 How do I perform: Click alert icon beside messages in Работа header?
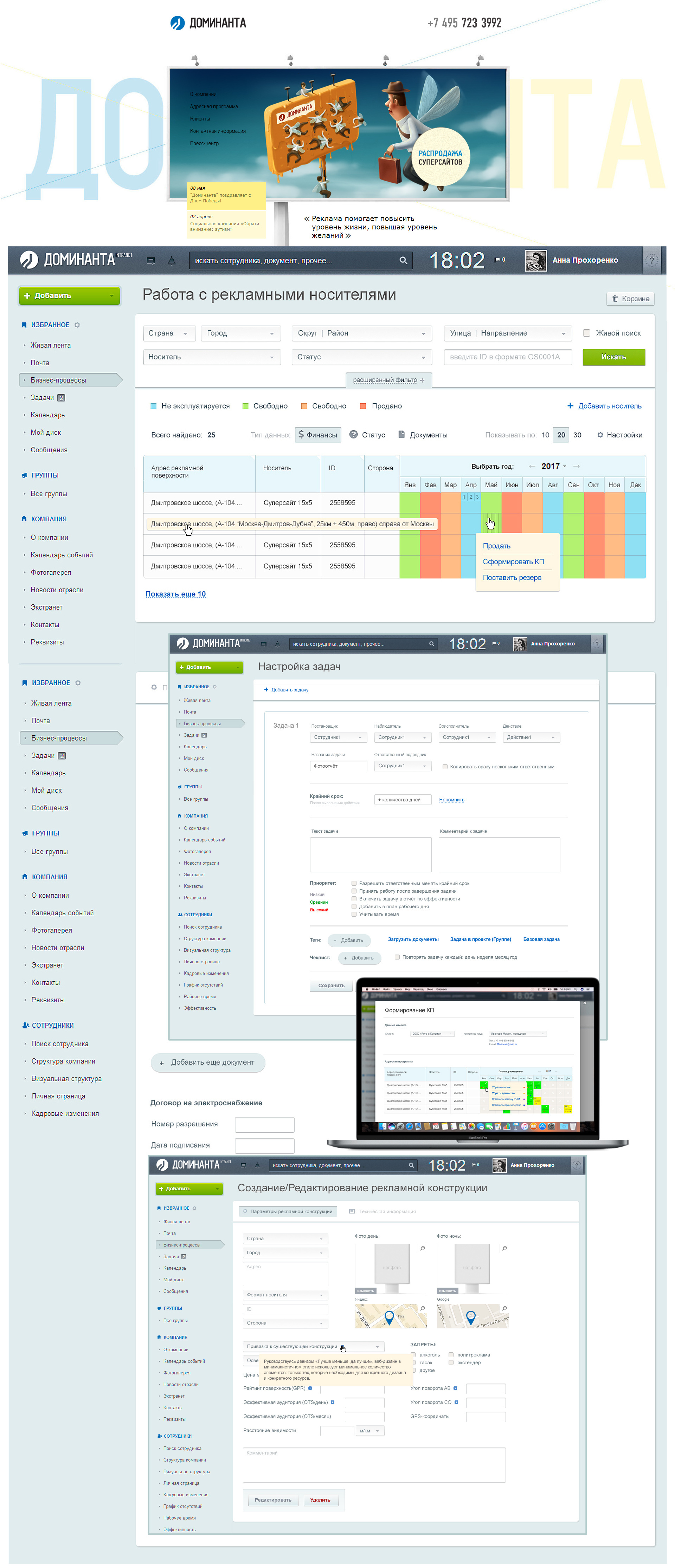tap(172, 261)
